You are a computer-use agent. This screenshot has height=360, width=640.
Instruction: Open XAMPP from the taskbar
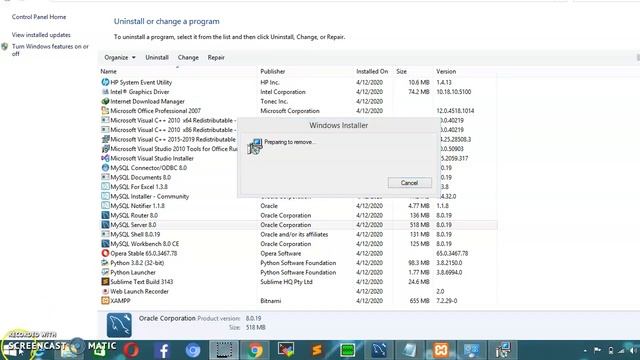pyautogui.click(x=440, y=350)
